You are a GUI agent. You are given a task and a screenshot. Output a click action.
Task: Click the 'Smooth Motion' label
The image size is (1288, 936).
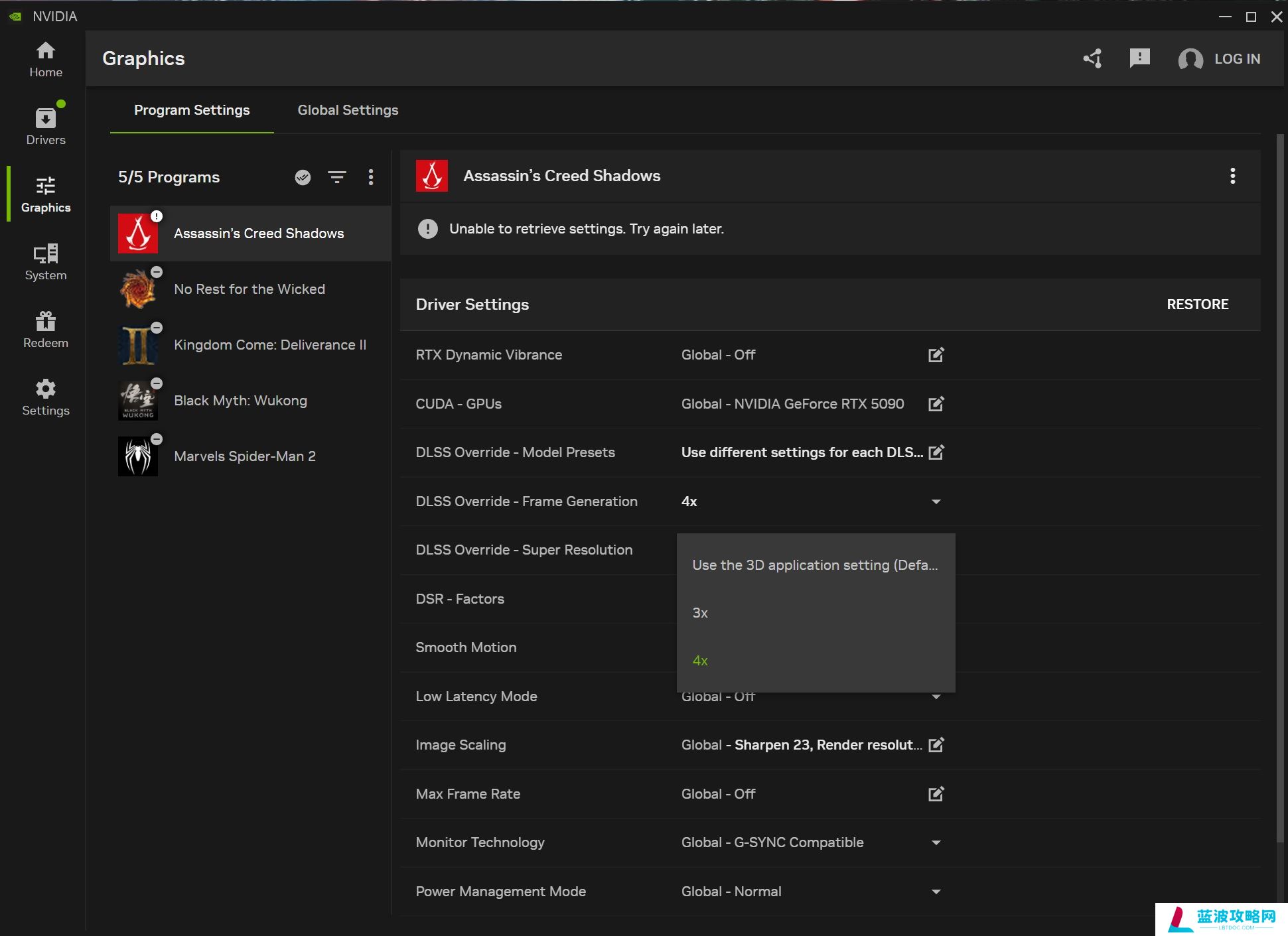pos(466,647)
